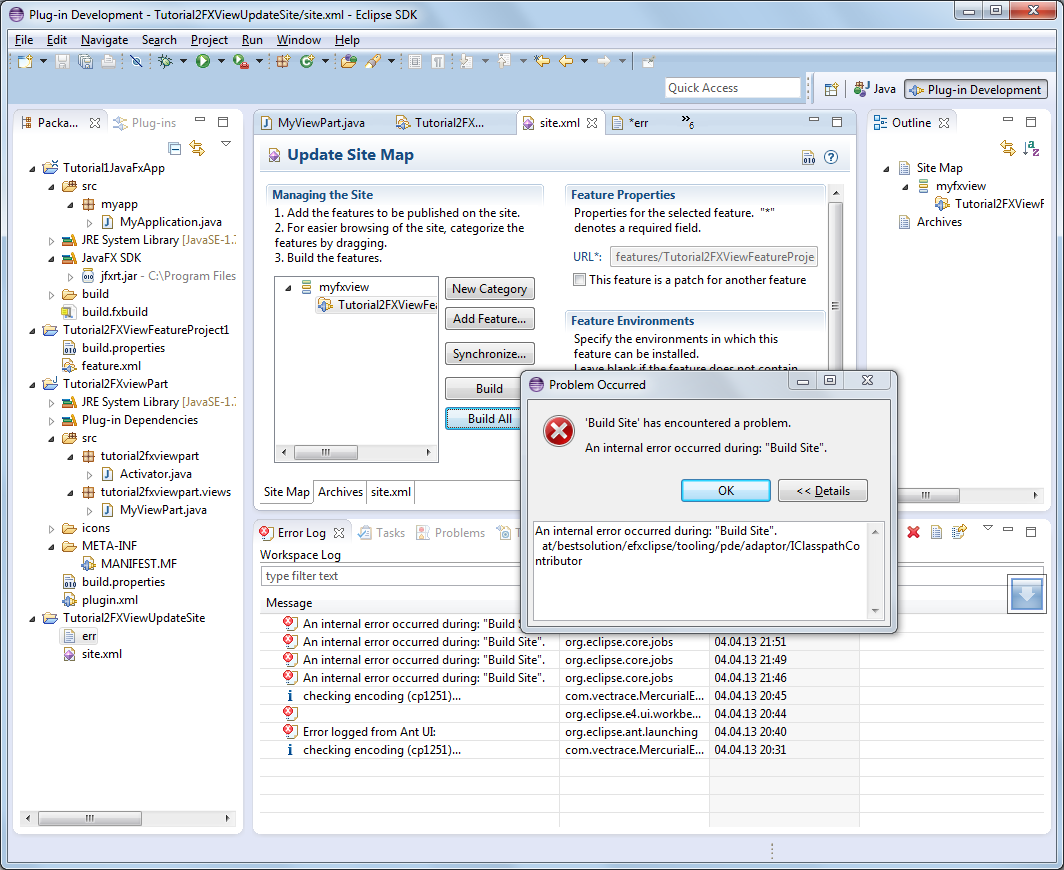
Task: Click the Open Perspective icon
Action: click(x=831, y=89)
